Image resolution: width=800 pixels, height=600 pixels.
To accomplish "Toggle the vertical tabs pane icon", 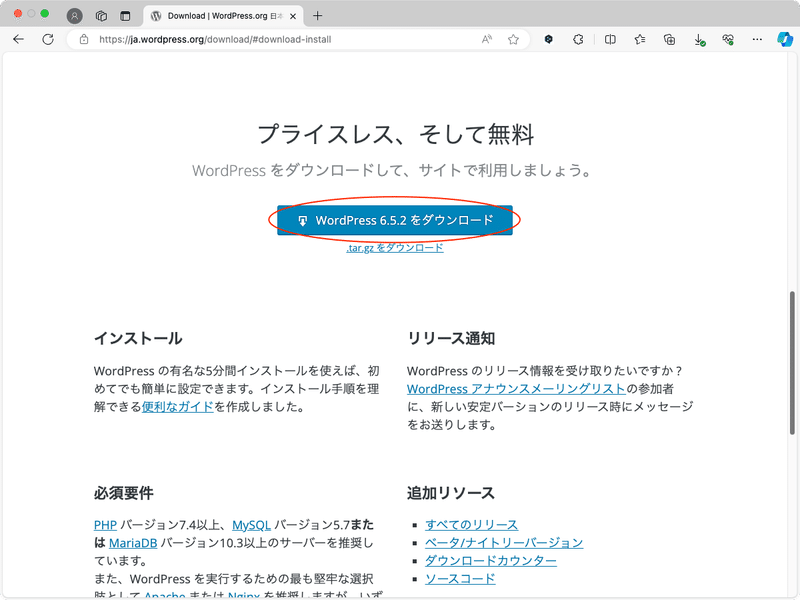I will (125, 16).
